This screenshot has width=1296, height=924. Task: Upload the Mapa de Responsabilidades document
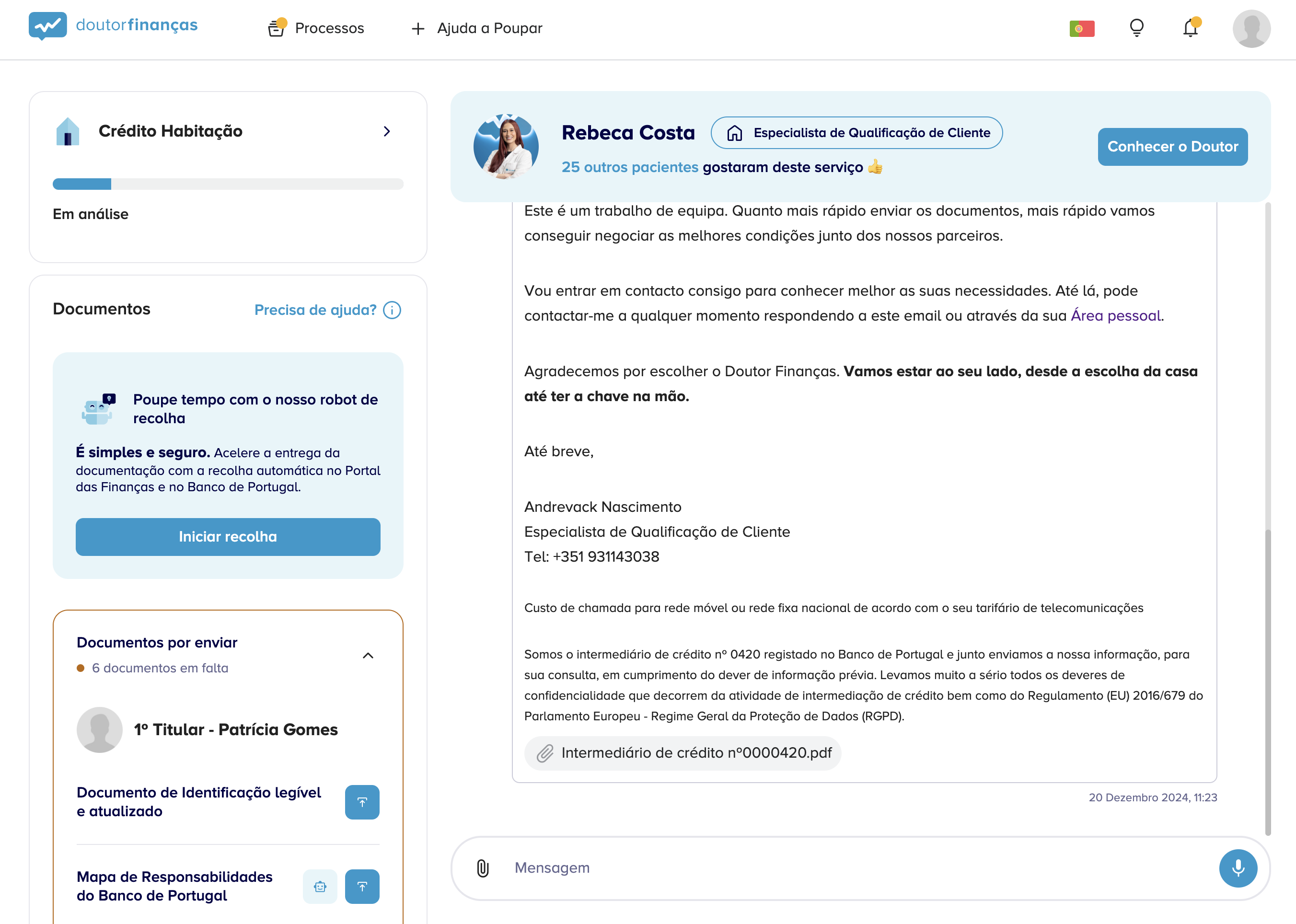click(x=362, y=886)
